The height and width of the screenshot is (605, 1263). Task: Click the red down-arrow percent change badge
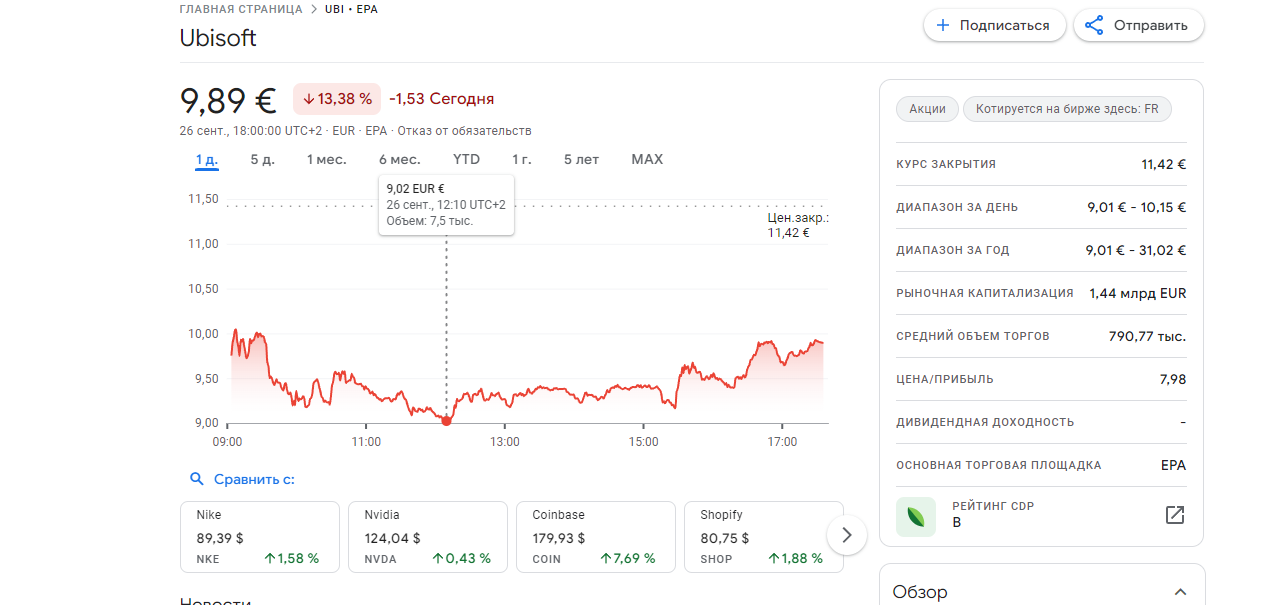[x=337, y=99]
